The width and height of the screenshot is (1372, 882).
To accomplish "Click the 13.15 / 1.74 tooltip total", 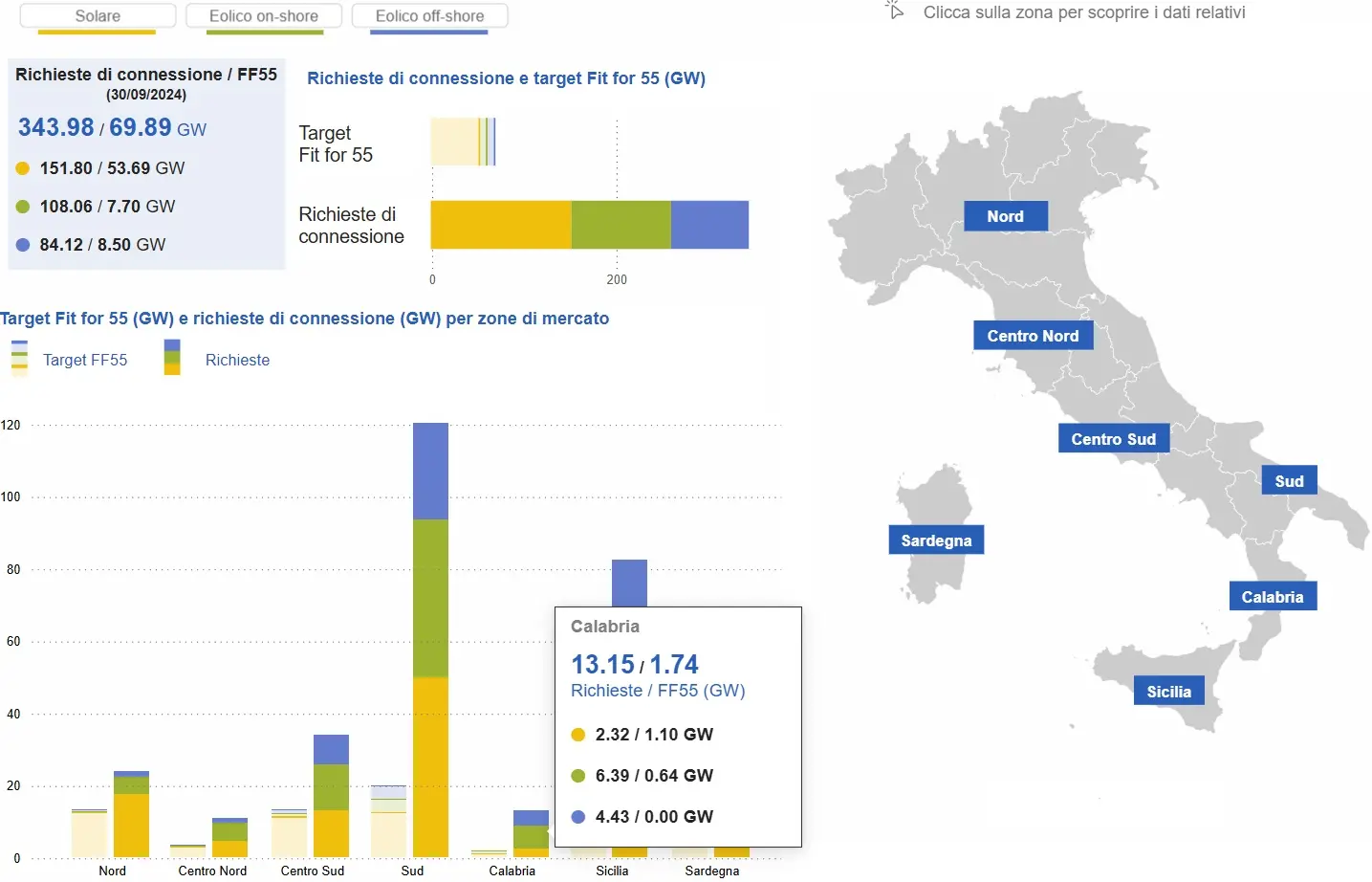I will [635, 664].
